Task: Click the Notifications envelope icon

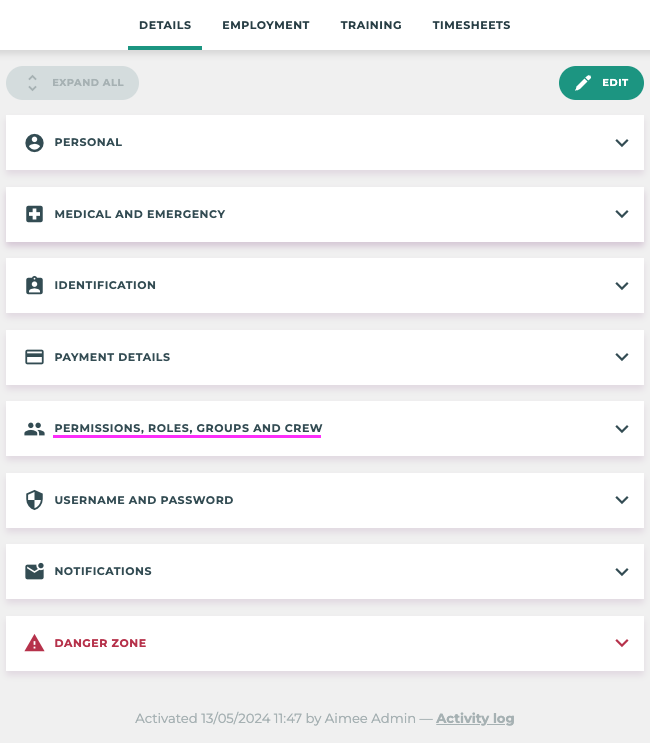Action: 35,571
